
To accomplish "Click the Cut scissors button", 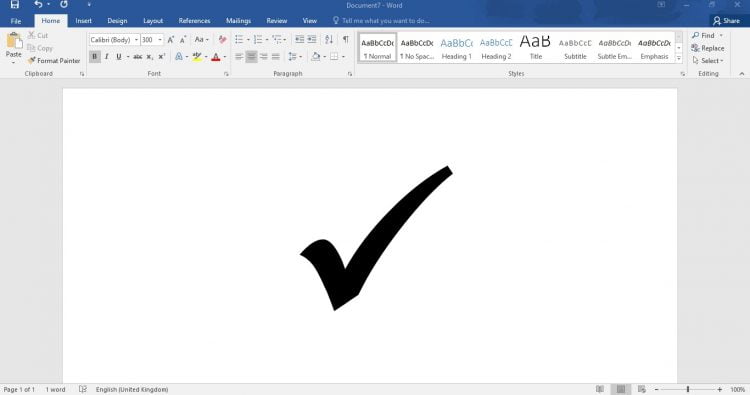I will click(38, 35).
